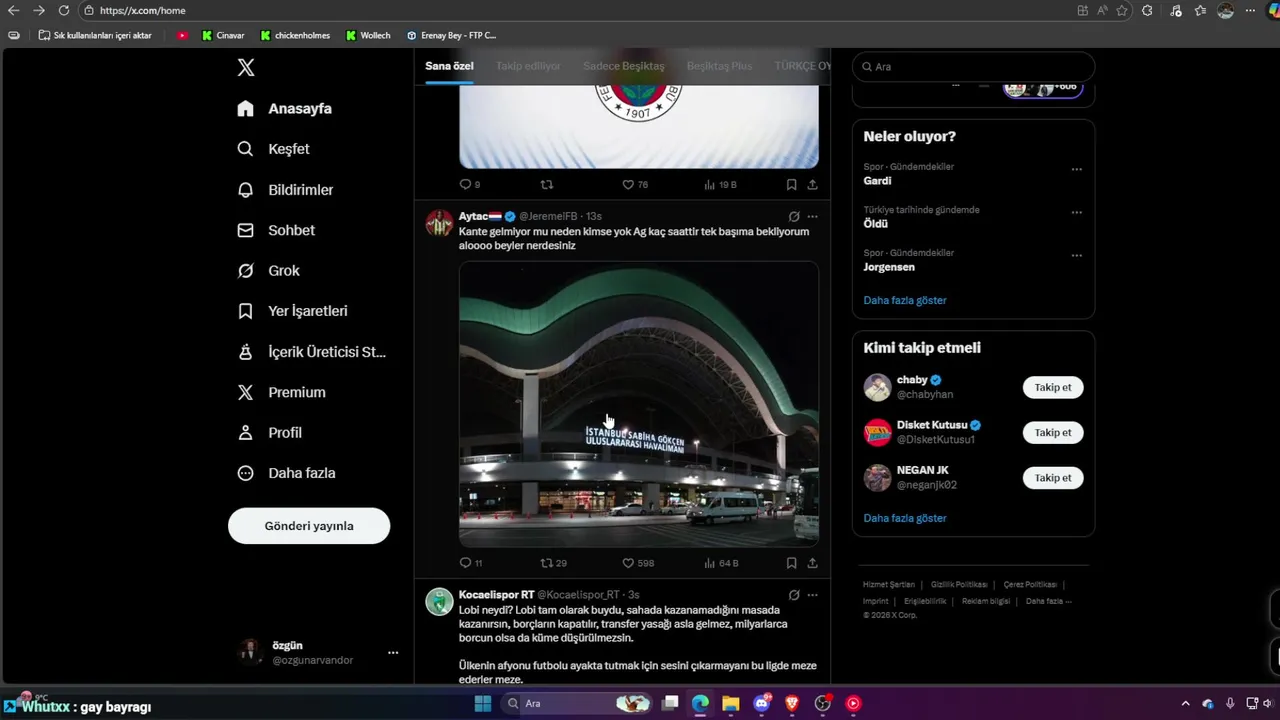Image resolution: width=1280 pixels, height=720 pixels.
Task: Click Grok icon on Aytac's post
Action: click(x=794, y=216)
